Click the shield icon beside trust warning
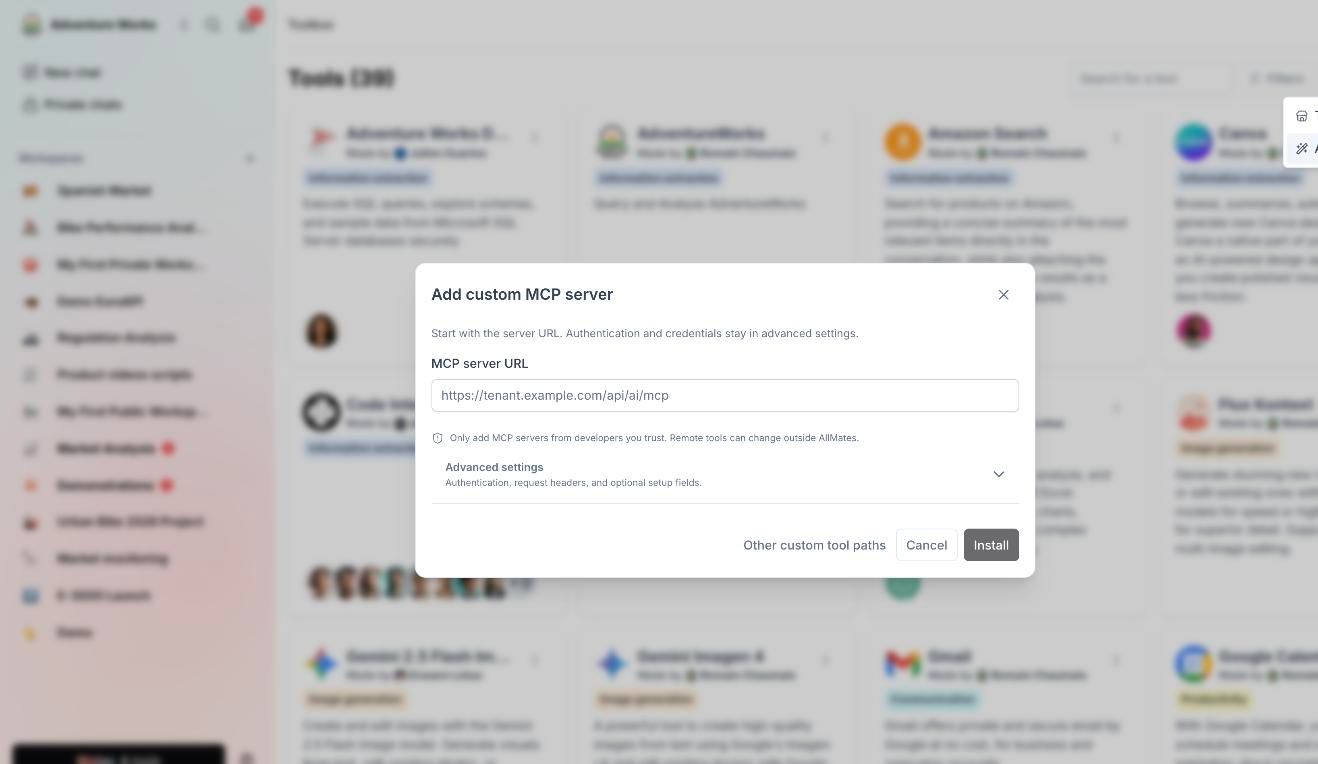This screenshot has width=1318, height=764. coord(437,438)
